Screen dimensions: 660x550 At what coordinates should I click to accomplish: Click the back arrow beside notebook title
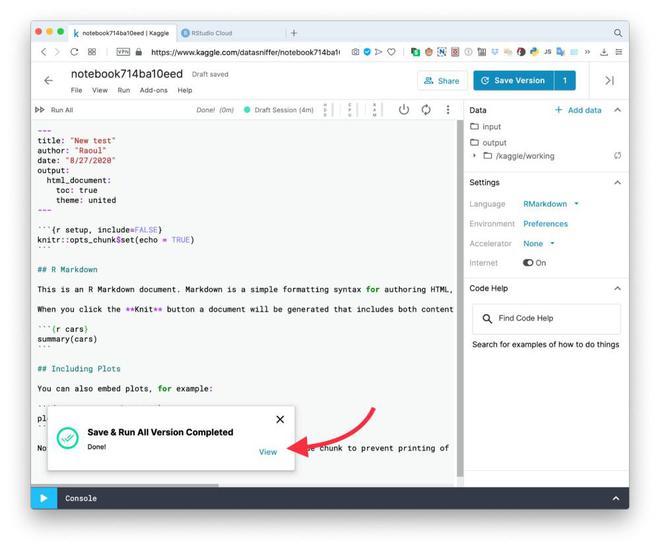click(48, 80)
